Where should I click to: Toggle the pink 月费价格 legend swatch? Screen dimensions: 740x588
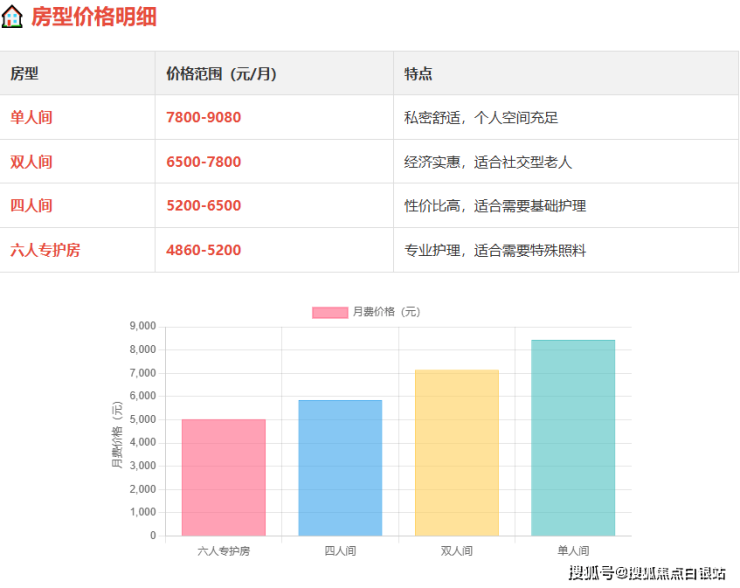(x=329, y=312)
